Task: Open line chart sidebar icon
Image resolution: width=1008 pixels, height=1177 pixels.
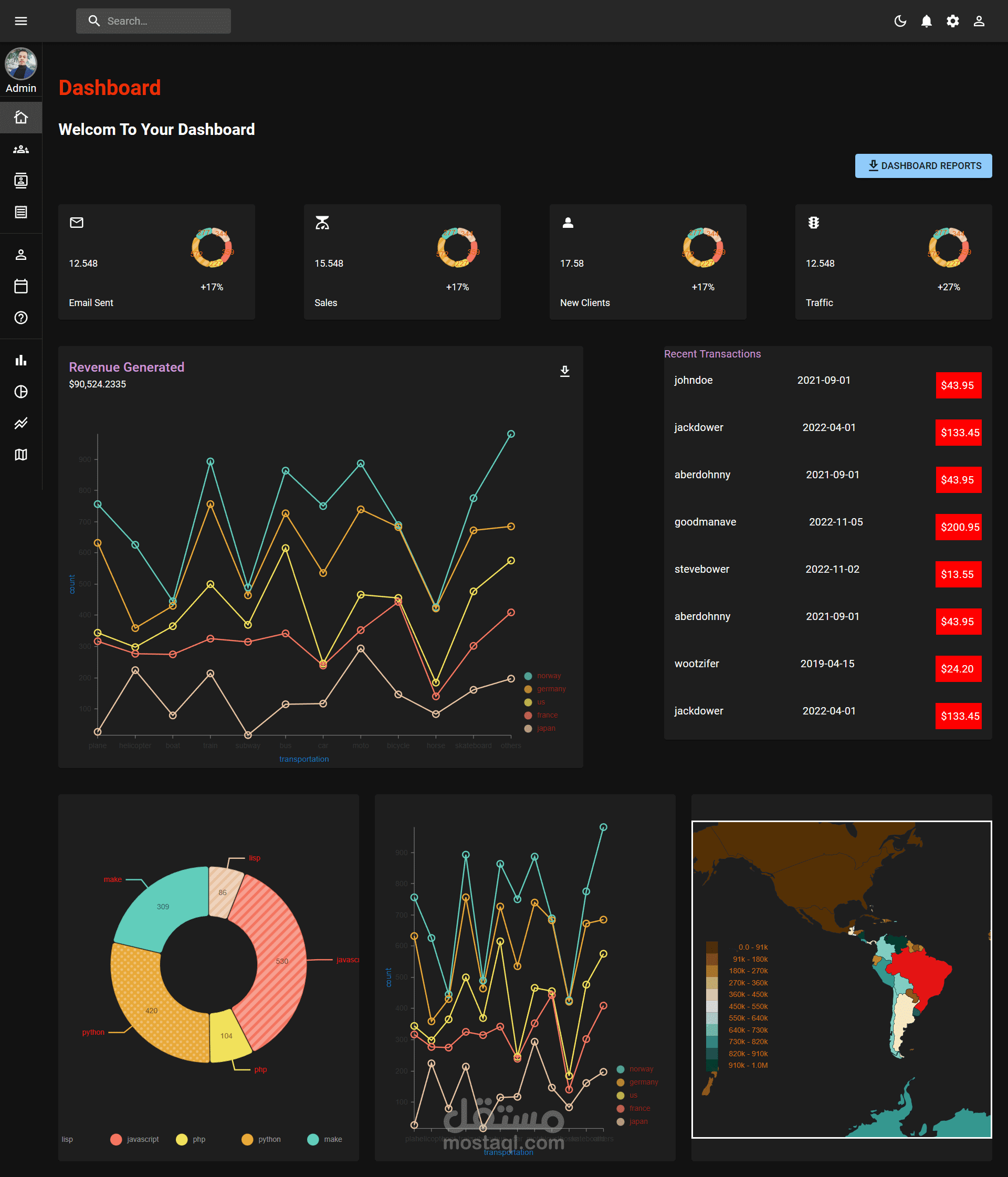Action: click(21, 423)
